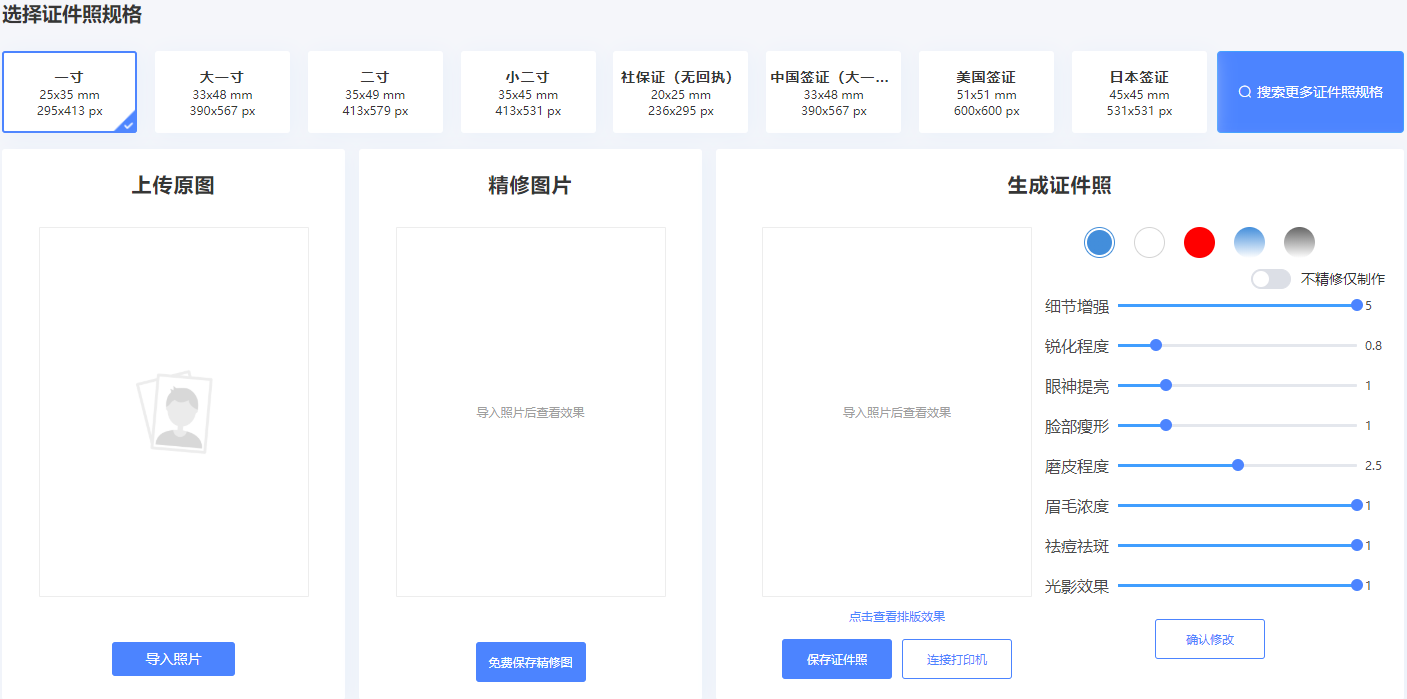The width and height of the screenshot is (1407, 699).
Task: Click the 导入照片 button
Action: [173, 658]
